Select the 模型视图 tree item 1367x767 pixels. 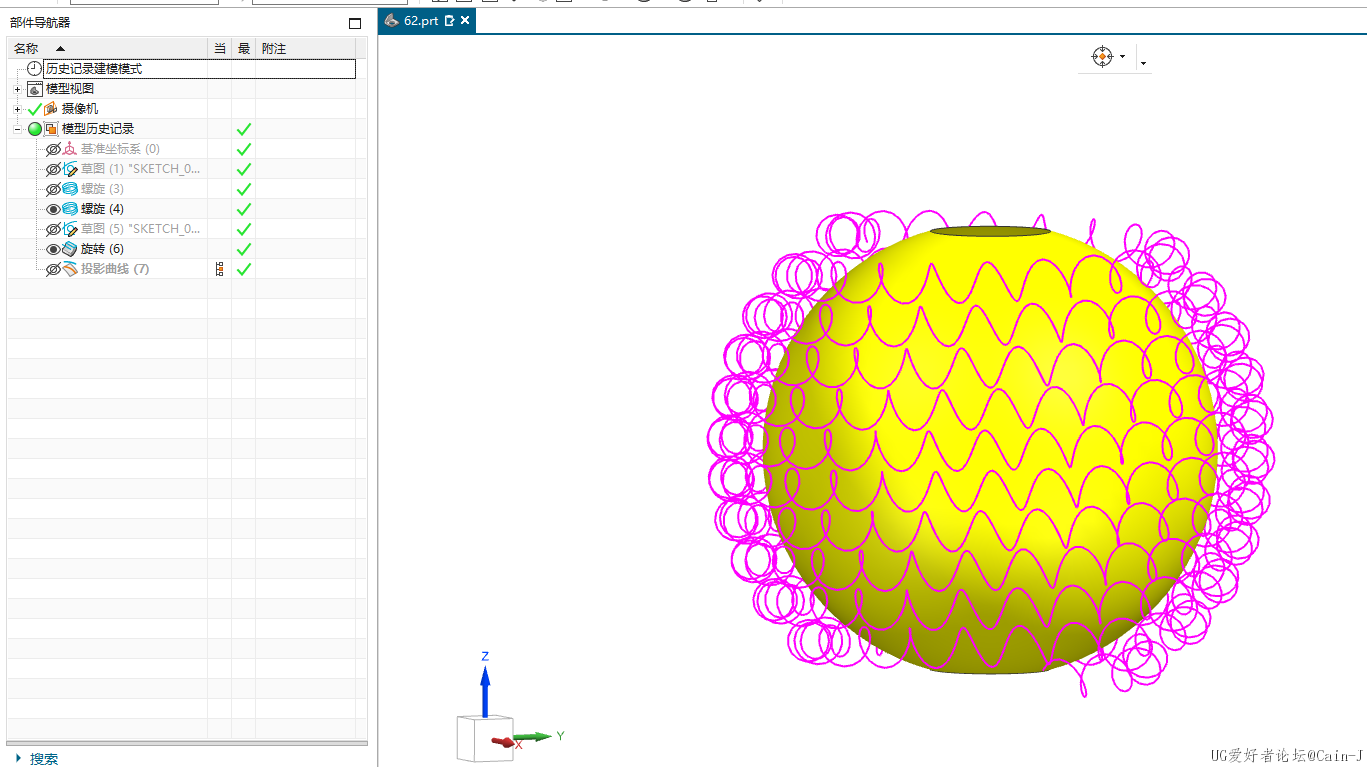click(x=70, y=89)
